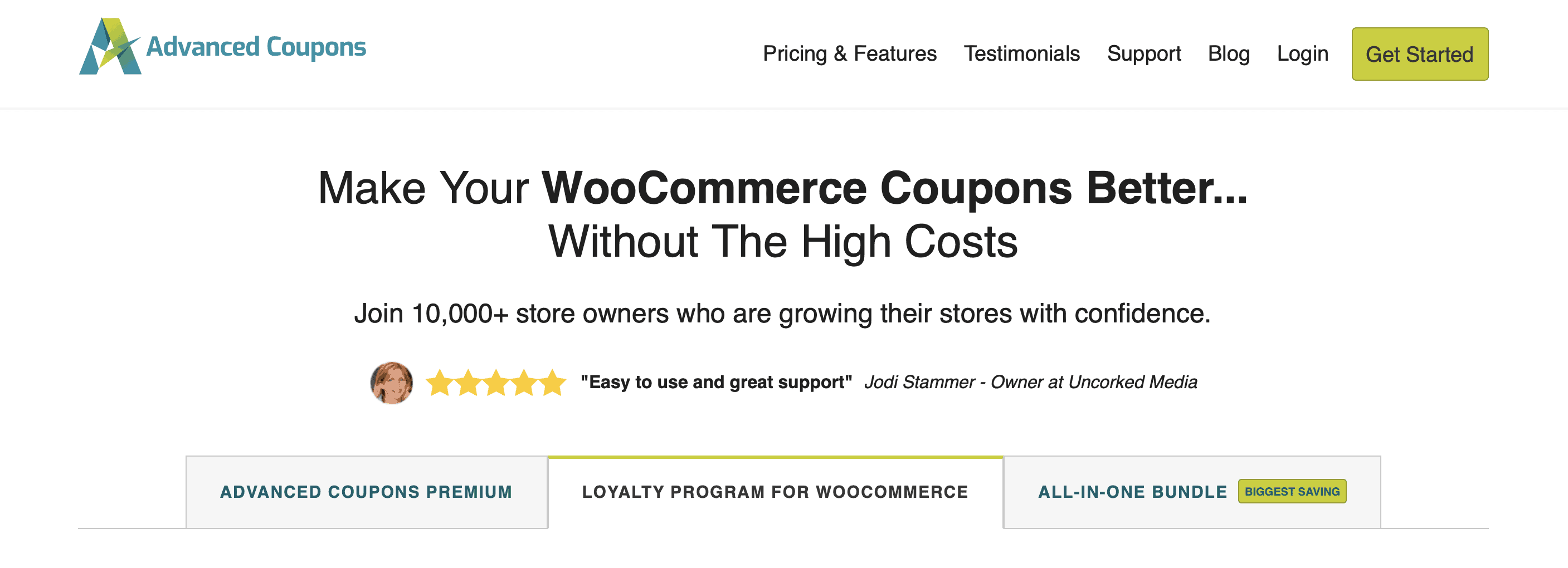Select the Loyalty Program for WooCommerce tab
The image size is (1568, 568).
775,491
